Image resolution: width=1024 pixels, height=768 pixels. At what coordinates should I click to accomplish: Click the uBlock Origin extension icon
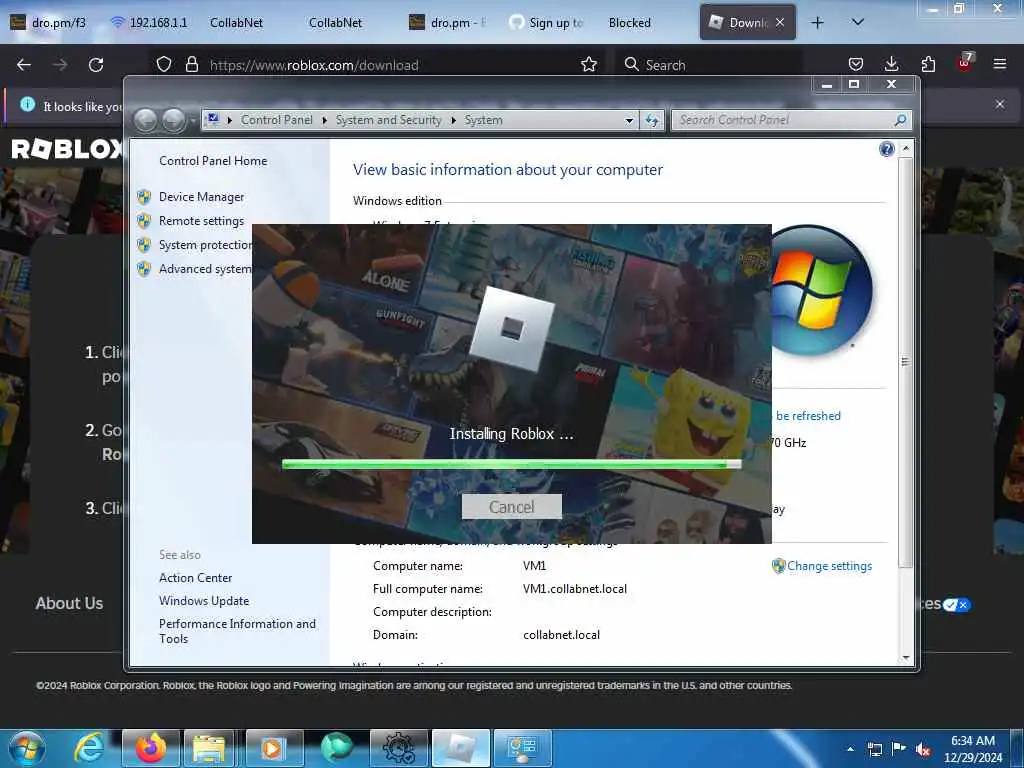click(965, 63)
